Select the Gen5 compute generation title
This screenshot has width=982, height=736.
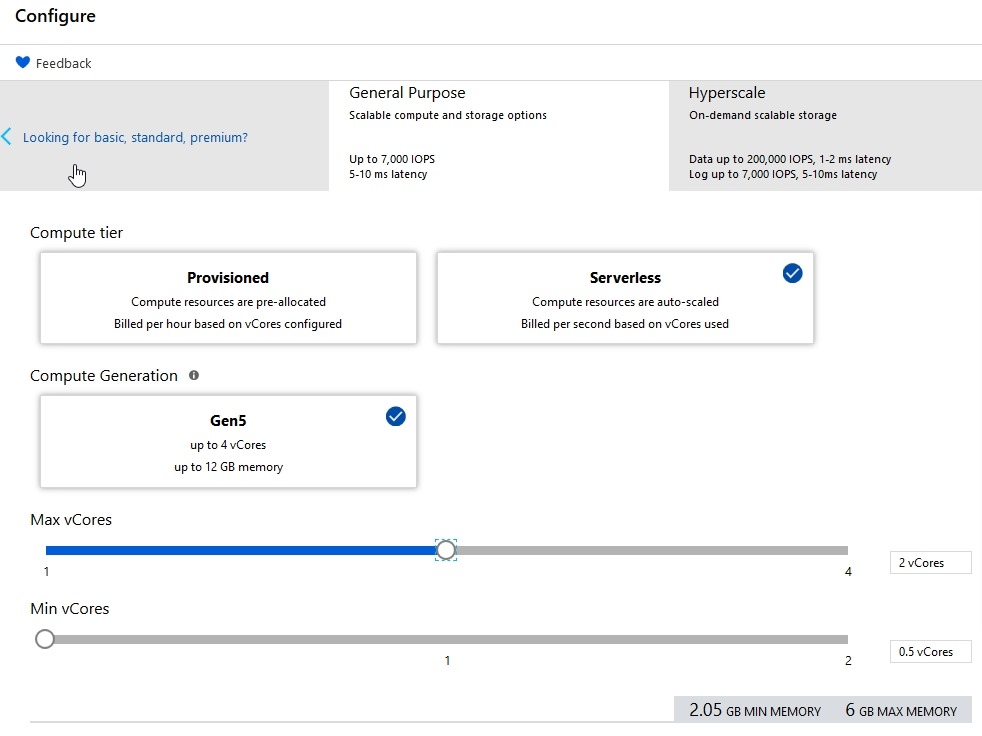(x=228, y=421)
